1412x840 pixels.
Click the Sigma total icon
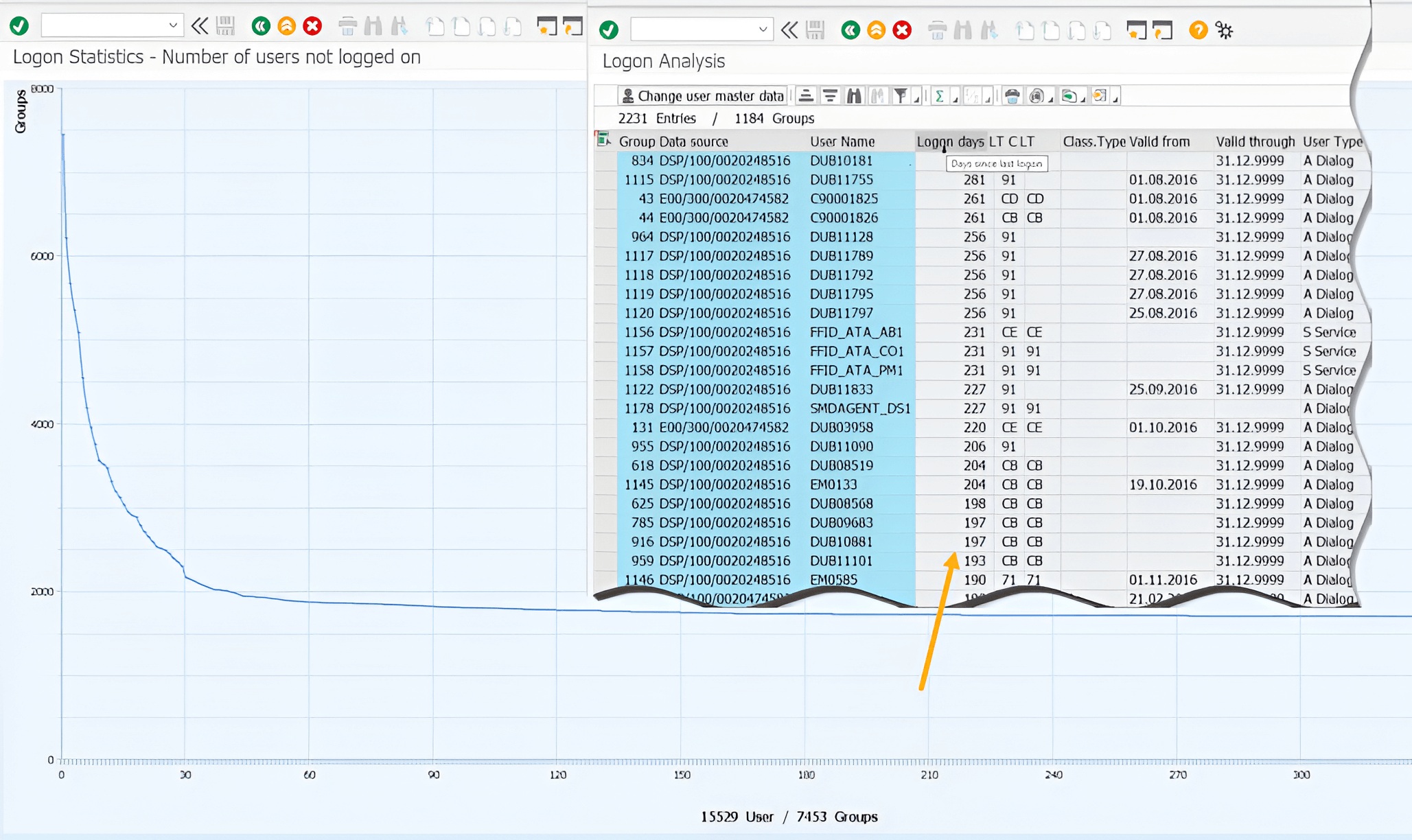939,96
